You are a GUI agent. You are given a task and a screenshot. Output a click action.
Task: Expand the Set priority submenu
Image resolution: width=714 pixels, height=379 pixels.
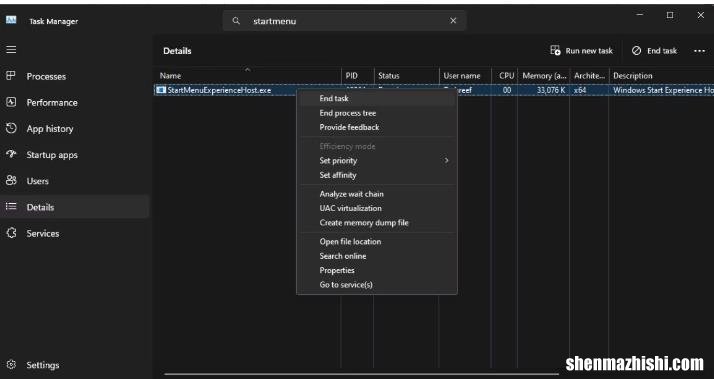point(377,160)
